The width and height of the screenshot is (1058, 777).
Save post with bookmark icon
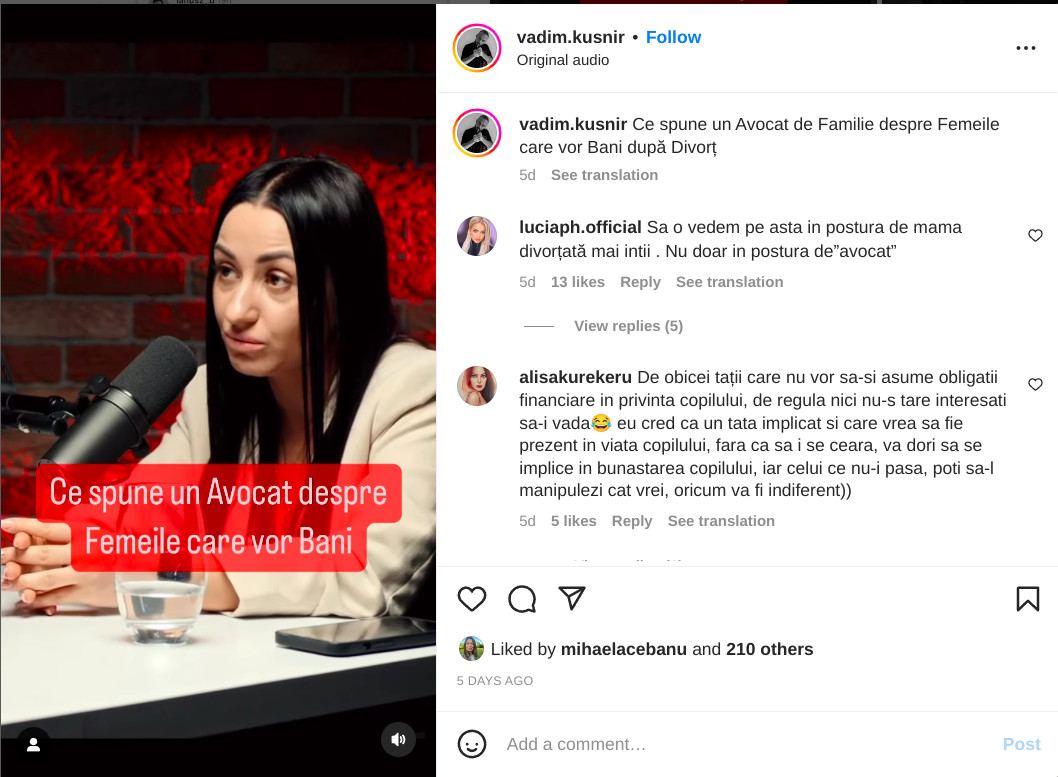pos(1028,598)
